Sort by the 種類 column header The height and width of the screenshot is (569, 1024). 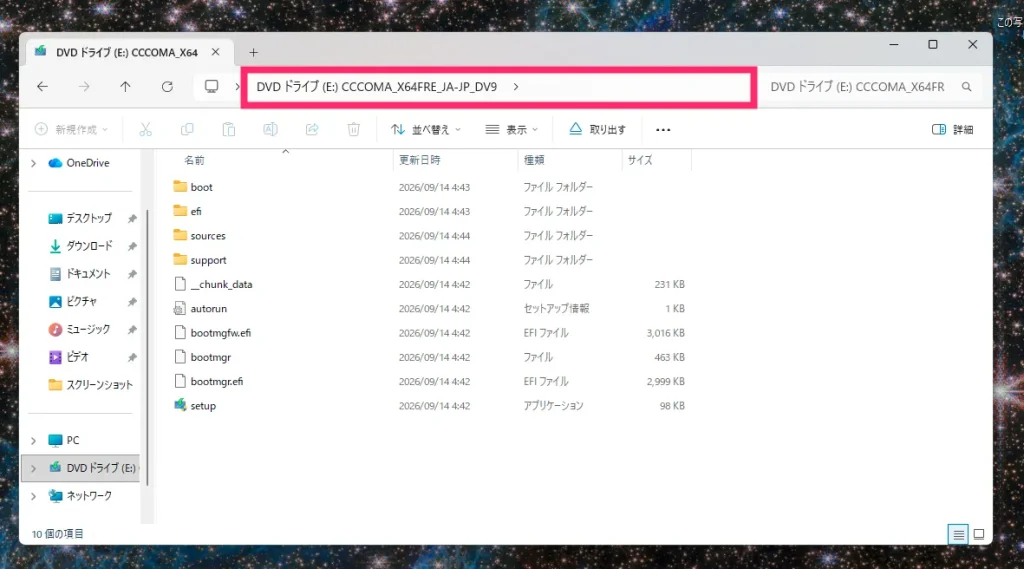534,160
